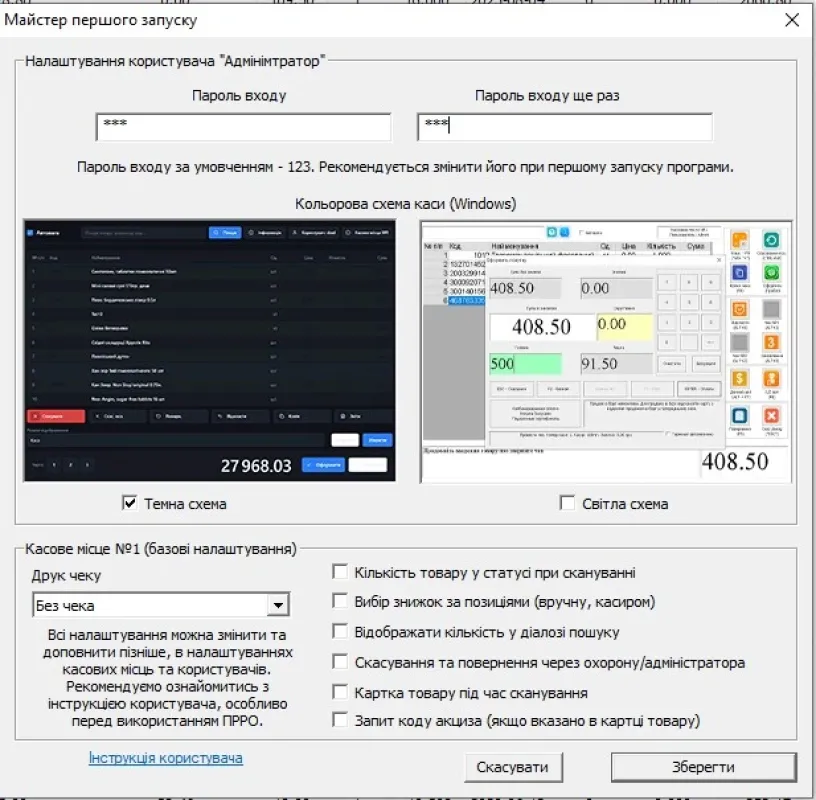Select the light color scheme preview image
This screenshot has width=816, height=800.
tap(606, 351)
